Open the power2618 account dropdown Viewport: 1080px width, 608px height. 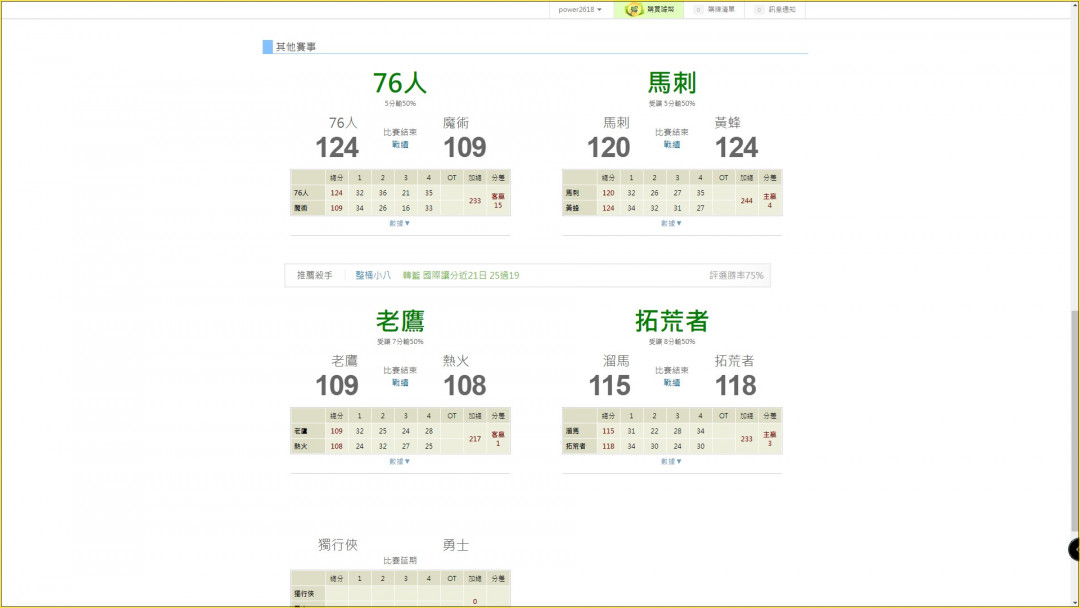pyautogui.click(x=580, y=10)
